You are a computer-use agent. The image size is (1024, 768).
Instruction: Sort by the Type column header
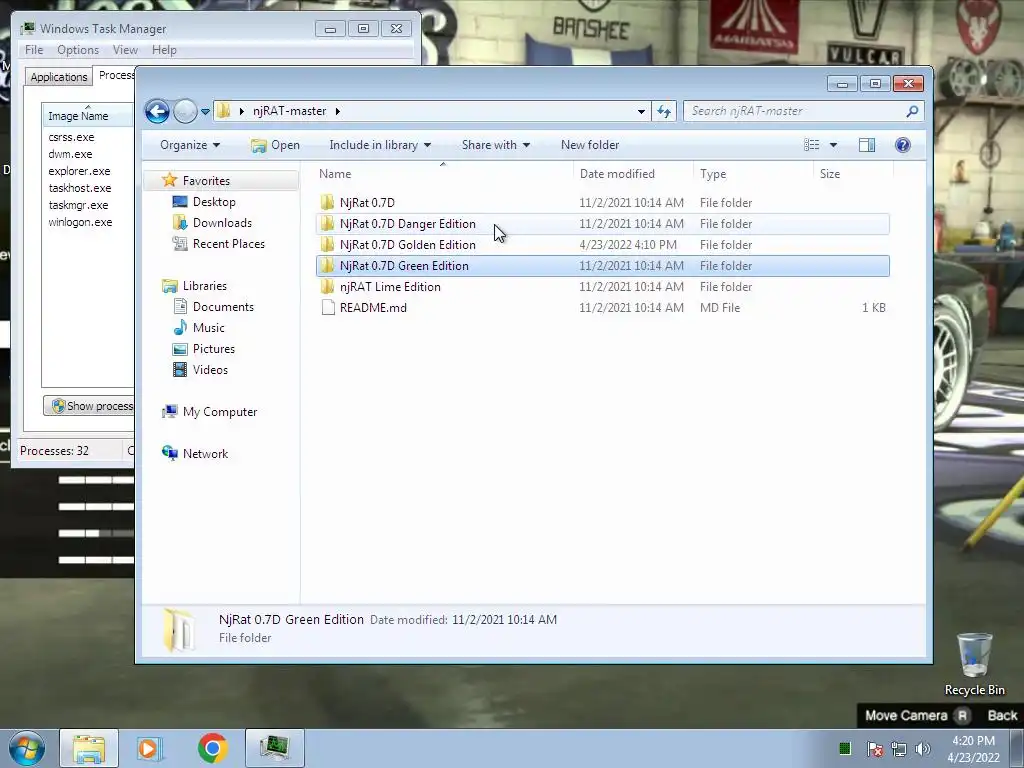[754, 174]
